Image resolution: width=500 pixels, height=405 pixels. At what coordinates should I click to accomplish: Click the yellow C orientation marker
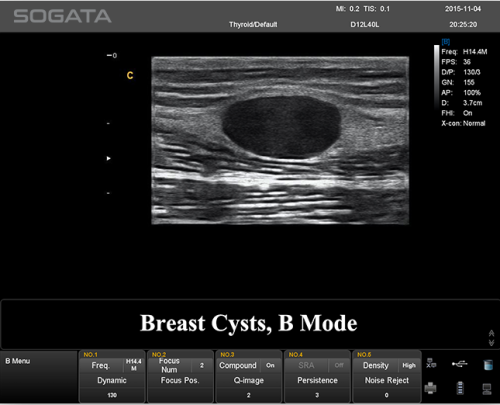click(130, 76)
